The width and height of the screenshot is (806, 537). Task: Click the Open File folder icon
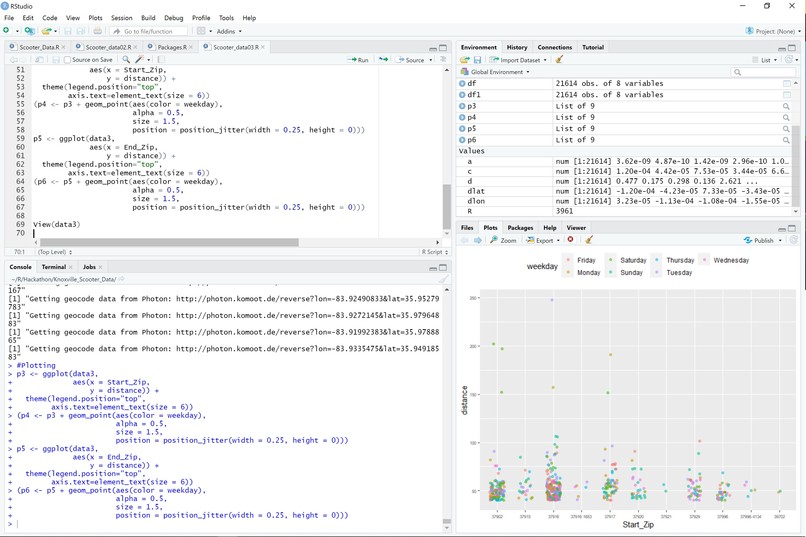(46, 31)
